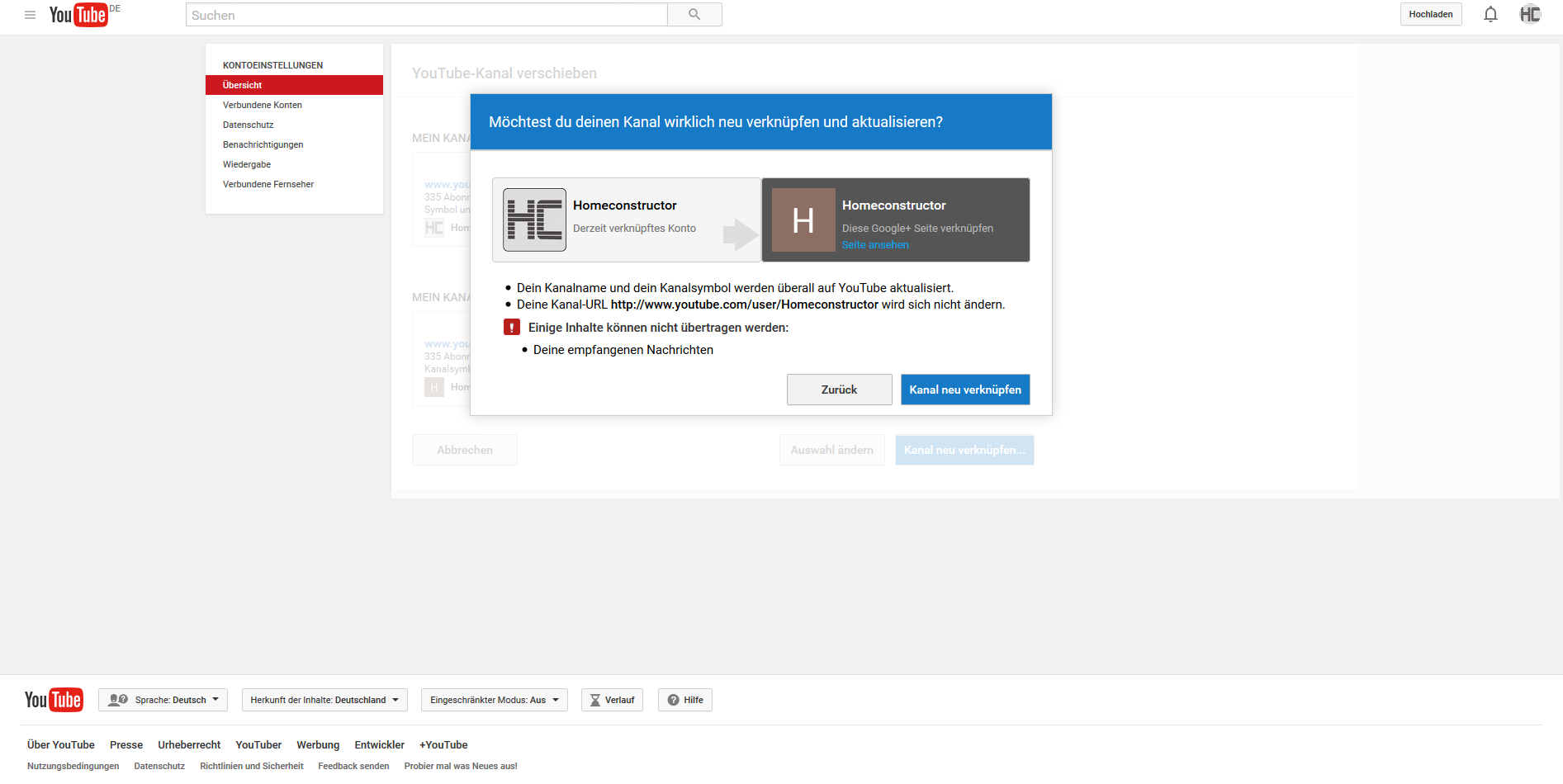Click into the Suchen search field
The width and height of the screenshot is (1563, 784).
(426, 15)
